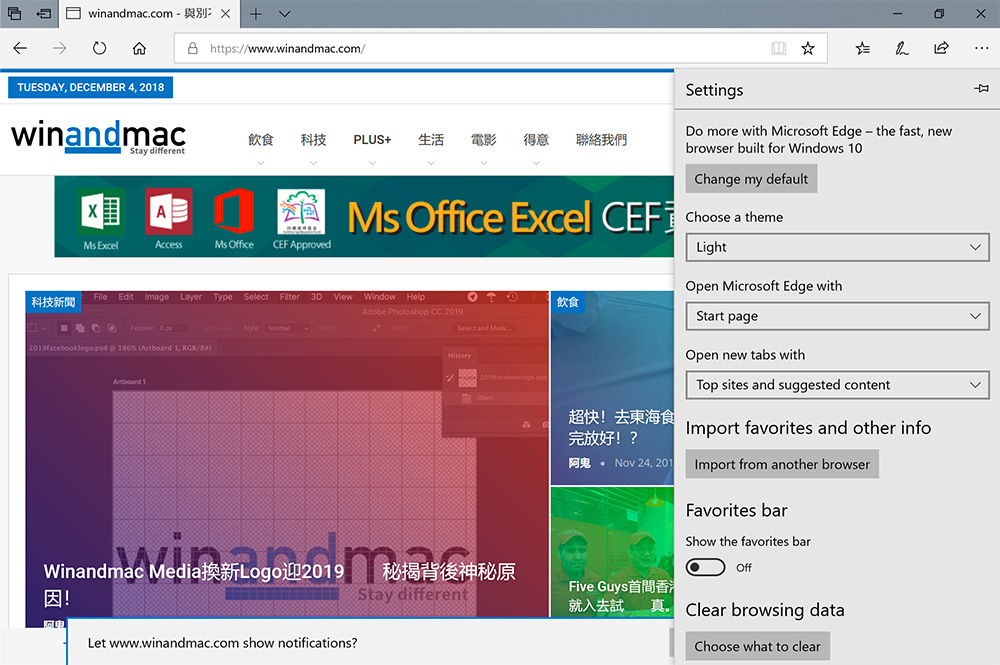This screenshot has height=665, width=1000.
Task: Open the Settings and more menu
Action: point(980,48)
